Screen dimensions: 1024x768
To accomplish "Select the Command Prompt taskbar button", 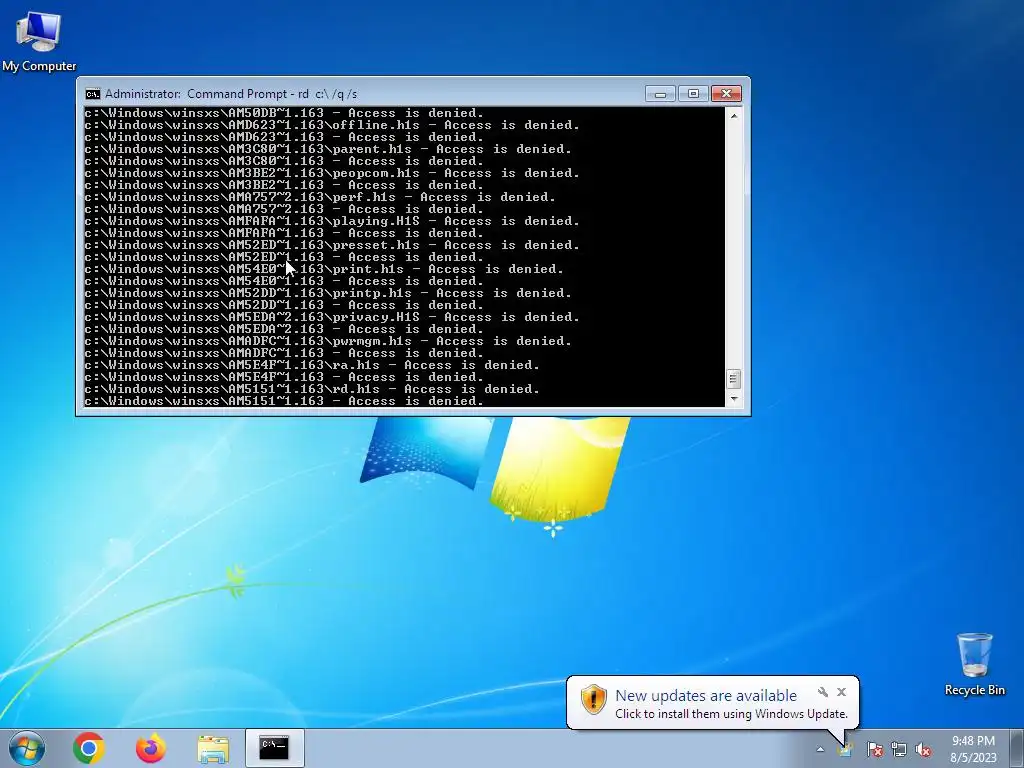I will click(274, 748).
